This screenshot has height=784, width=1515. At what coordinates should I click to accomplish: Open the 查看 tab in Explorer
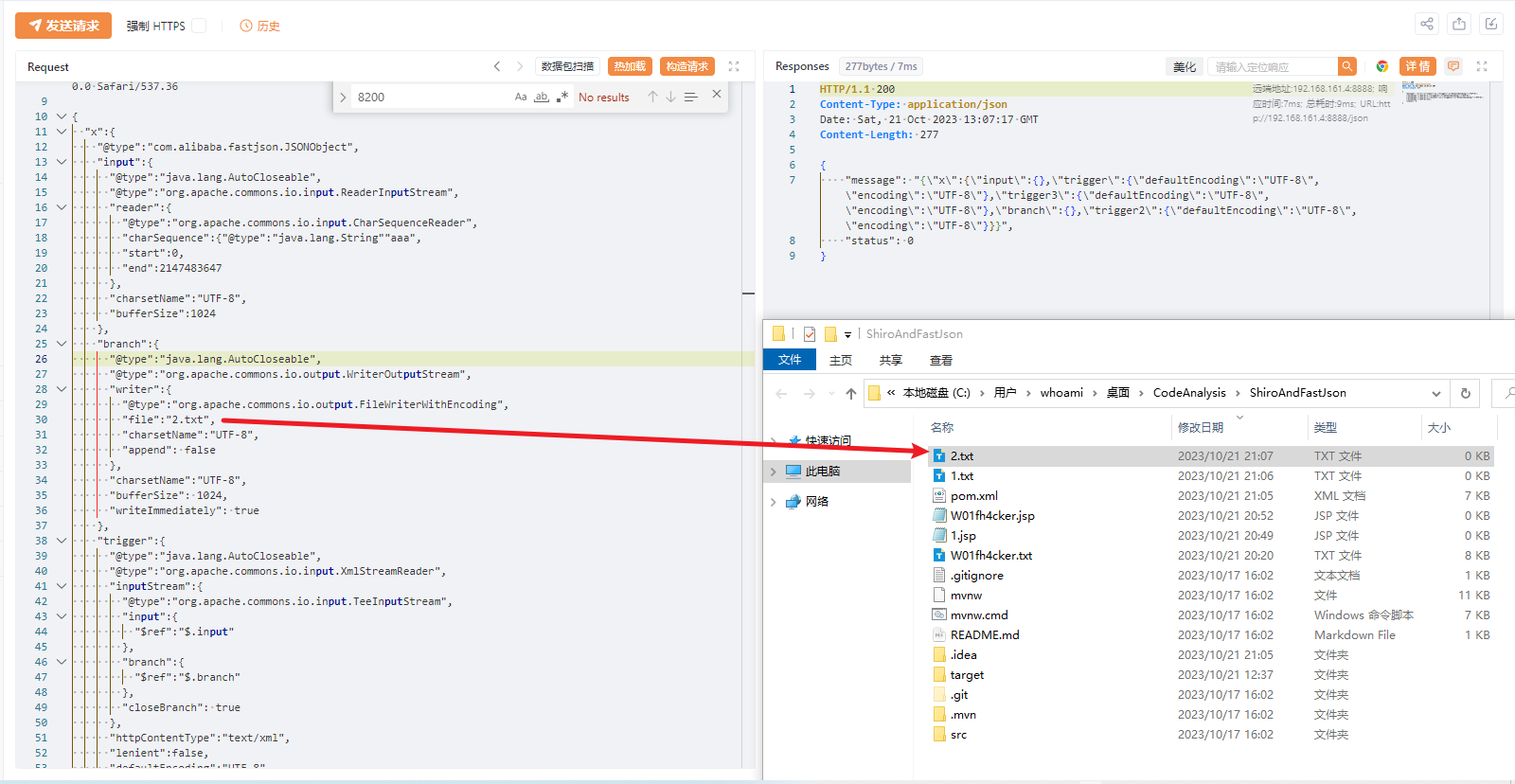click(941, 360)
